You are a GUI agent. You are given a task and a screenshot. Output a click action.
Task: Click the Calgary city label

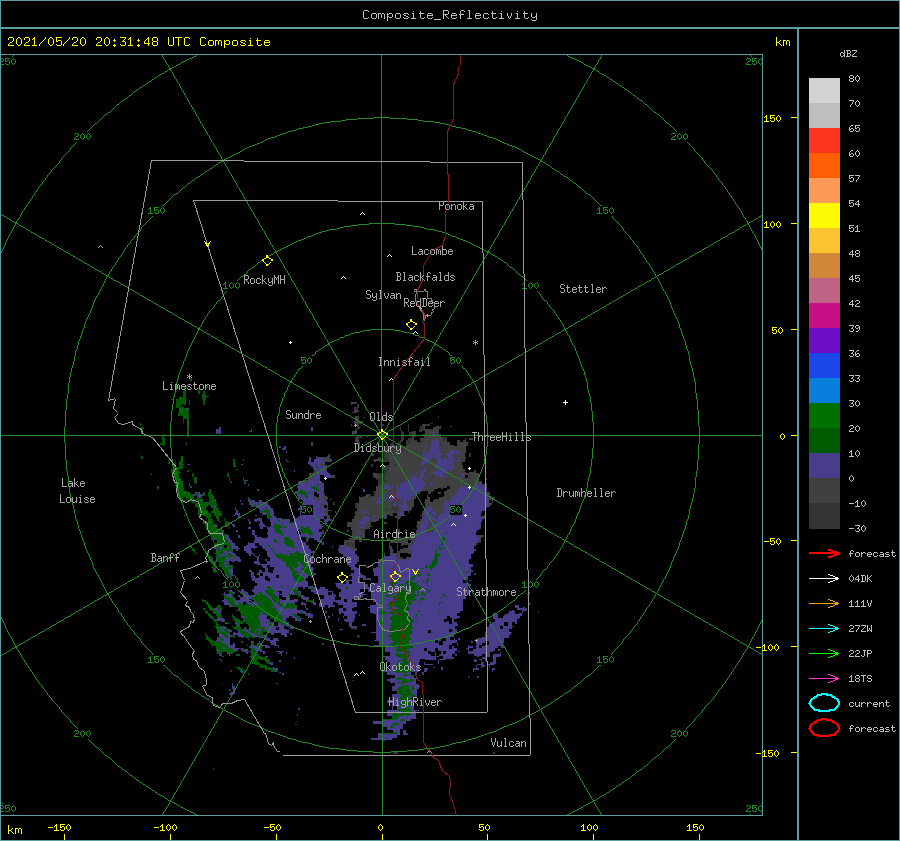point(390,588)
